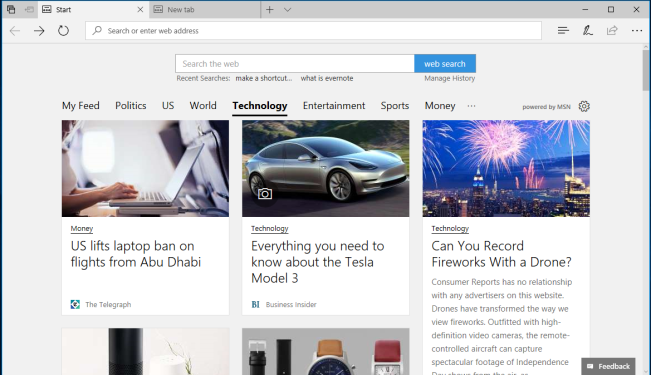
Task: Open Edge settings and more menu
Action: coord(636,30)
